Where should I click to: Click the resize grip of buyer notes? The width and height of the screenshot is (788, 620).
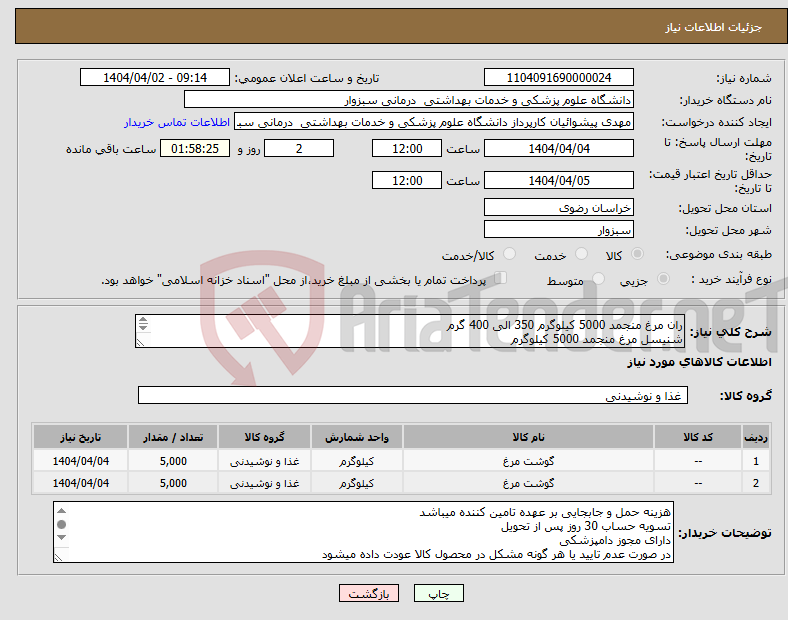coord(59,557)
